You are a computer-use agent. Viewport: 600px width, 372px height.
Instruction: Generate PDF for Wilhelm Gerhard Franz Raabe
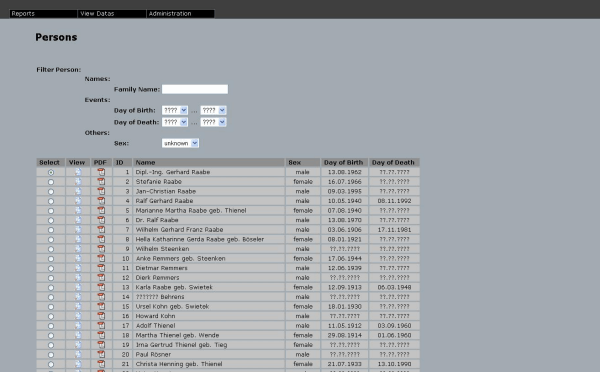pyautogui.click(x=101, y=230)
